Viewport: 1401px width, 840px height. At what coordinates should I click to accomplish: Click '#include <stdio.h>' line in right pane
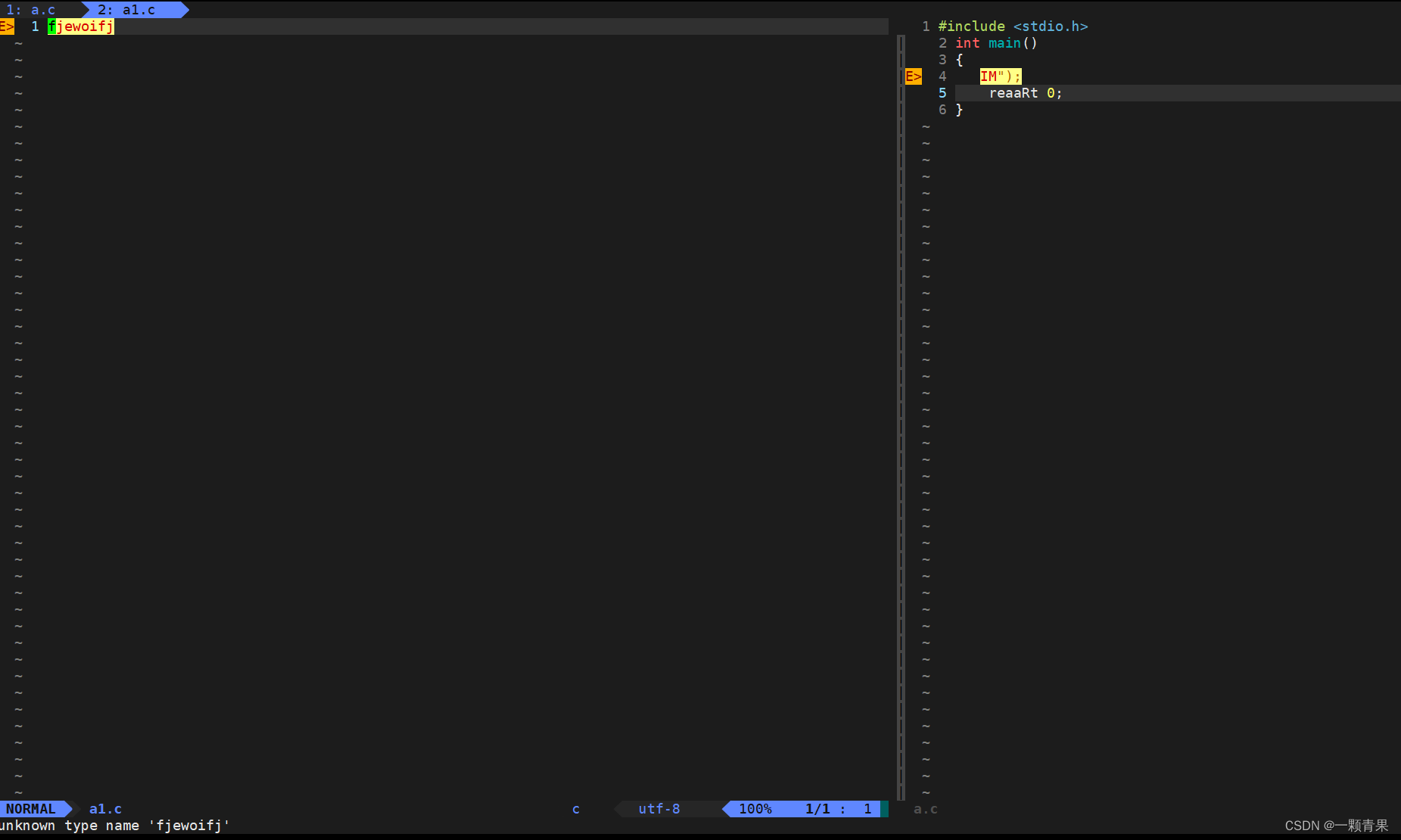(1013, 26)
